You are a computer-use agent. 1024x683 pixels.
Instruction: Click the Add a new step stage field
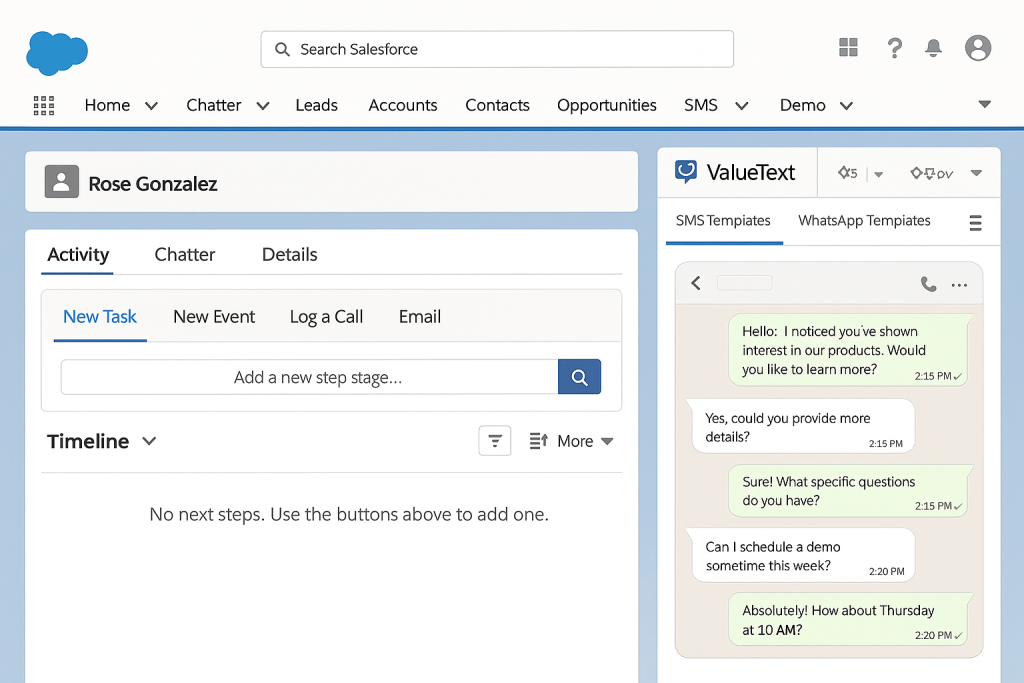click(x=310, y=377)
